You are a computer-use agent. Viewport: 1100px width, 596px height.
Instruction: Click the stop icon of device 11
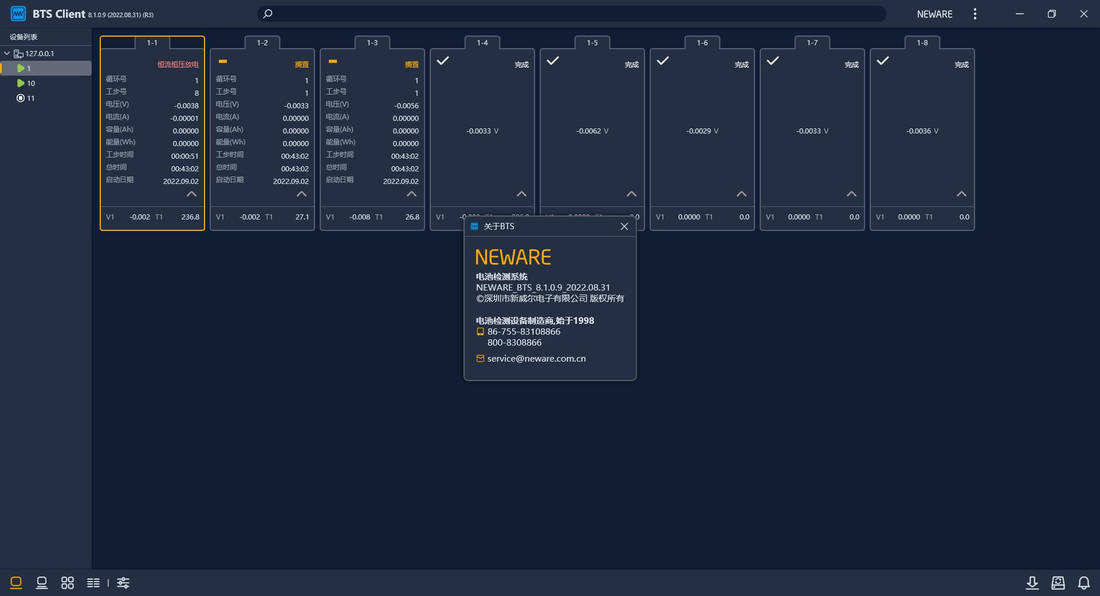[20, 98]
